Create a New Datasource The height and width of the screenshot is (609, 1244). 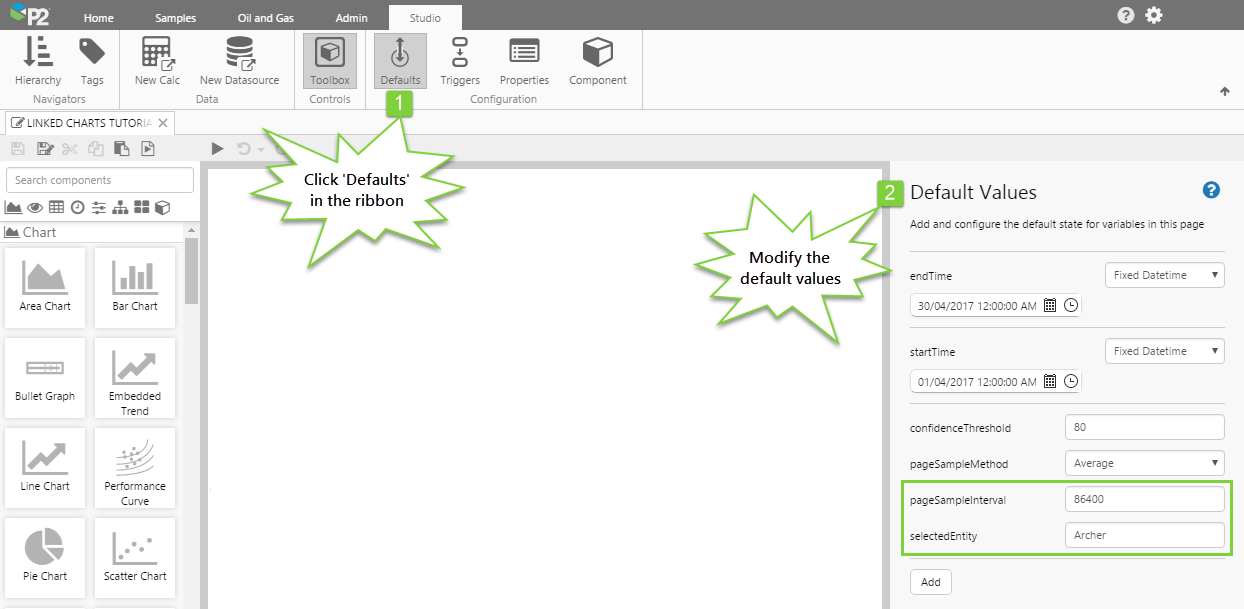(239, 60)
